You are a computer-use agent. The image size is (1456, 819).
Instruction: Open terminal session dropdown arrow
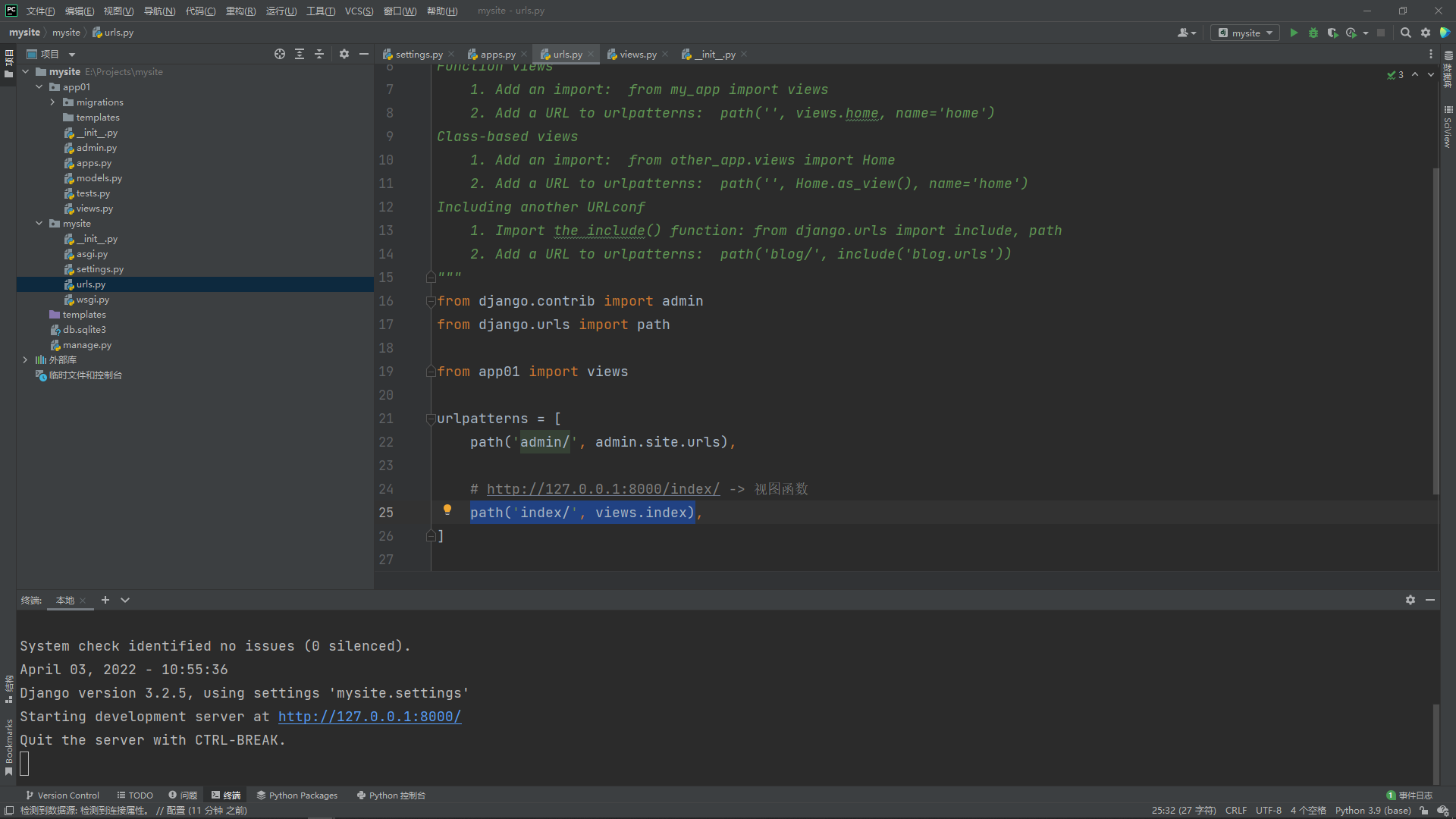[125, 600]
